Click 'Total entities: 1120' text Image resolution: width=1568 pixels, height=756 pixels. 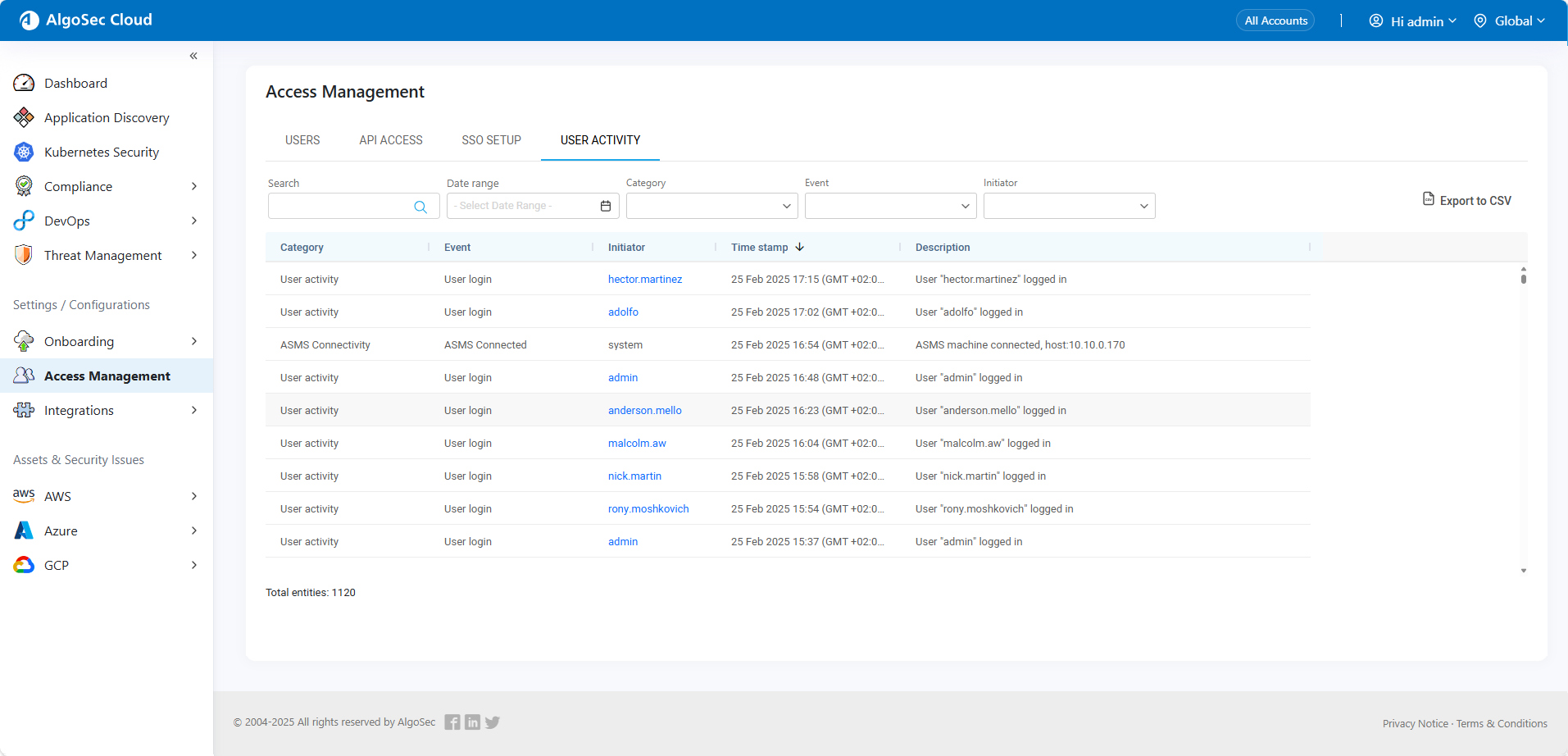click(x=311, y=592)
